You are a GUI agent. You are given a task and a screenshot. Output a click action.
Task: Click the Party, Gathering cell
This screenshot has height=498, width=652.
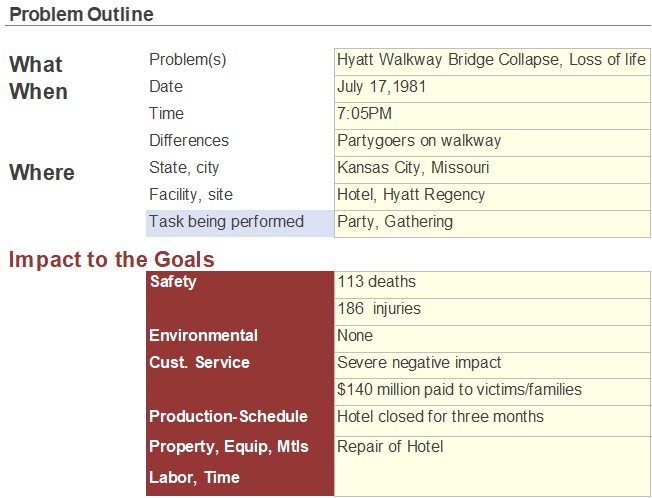pyautogui.click(x=492, y=224)
